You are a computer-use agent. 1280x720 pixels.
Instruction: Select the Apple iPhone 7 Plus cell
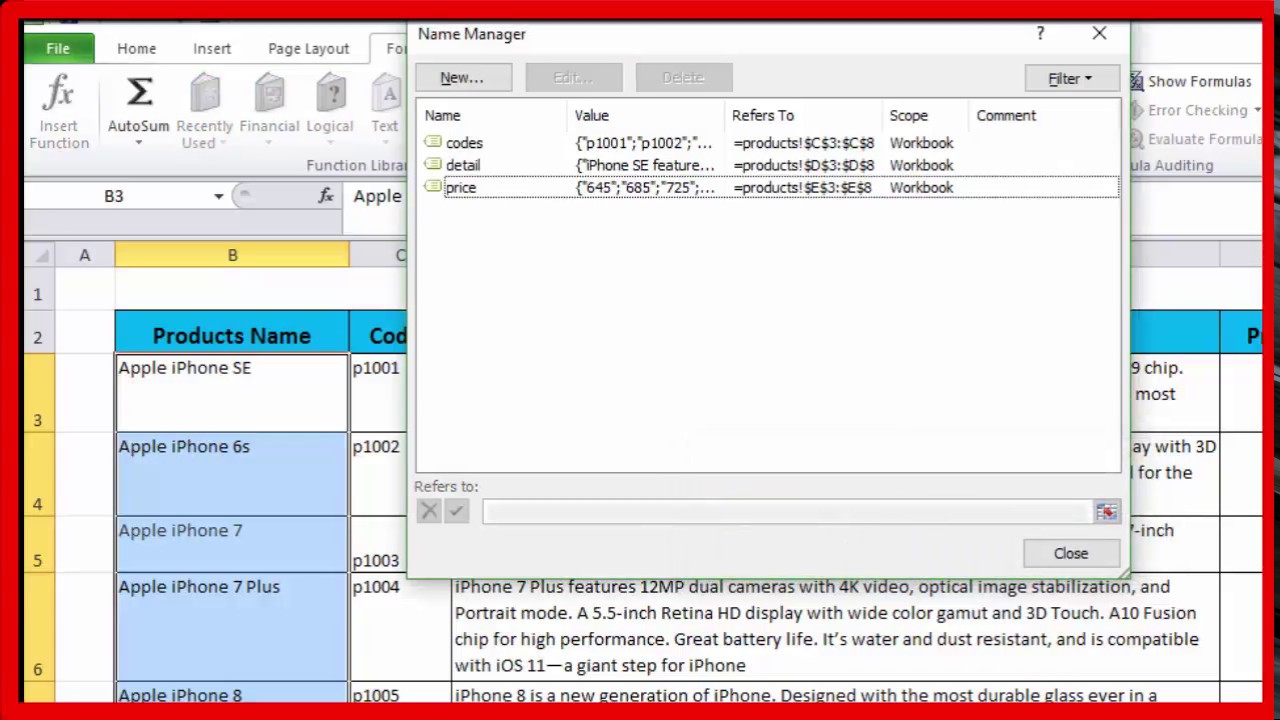[232, 627]
